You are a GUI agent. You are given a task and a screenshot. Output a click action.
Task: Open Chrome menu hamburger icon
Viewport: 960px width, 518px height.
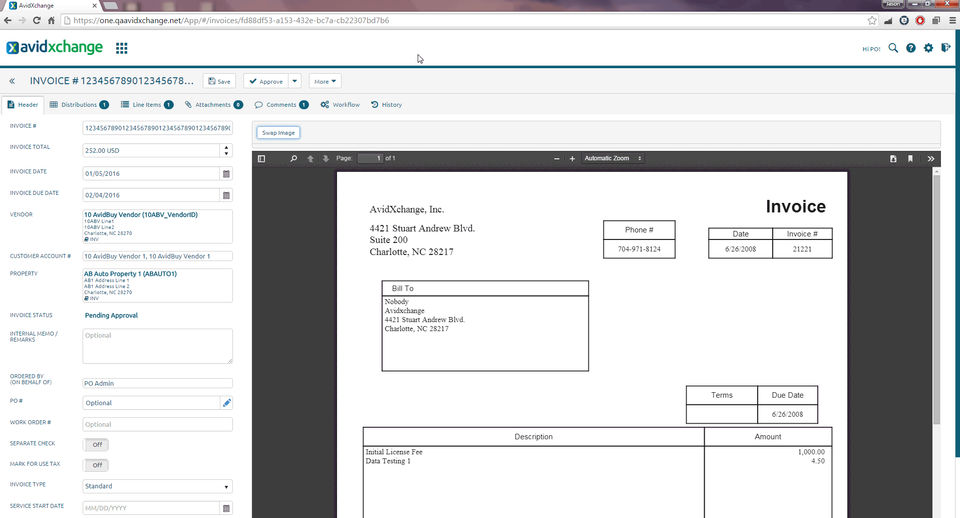(952, 20)
